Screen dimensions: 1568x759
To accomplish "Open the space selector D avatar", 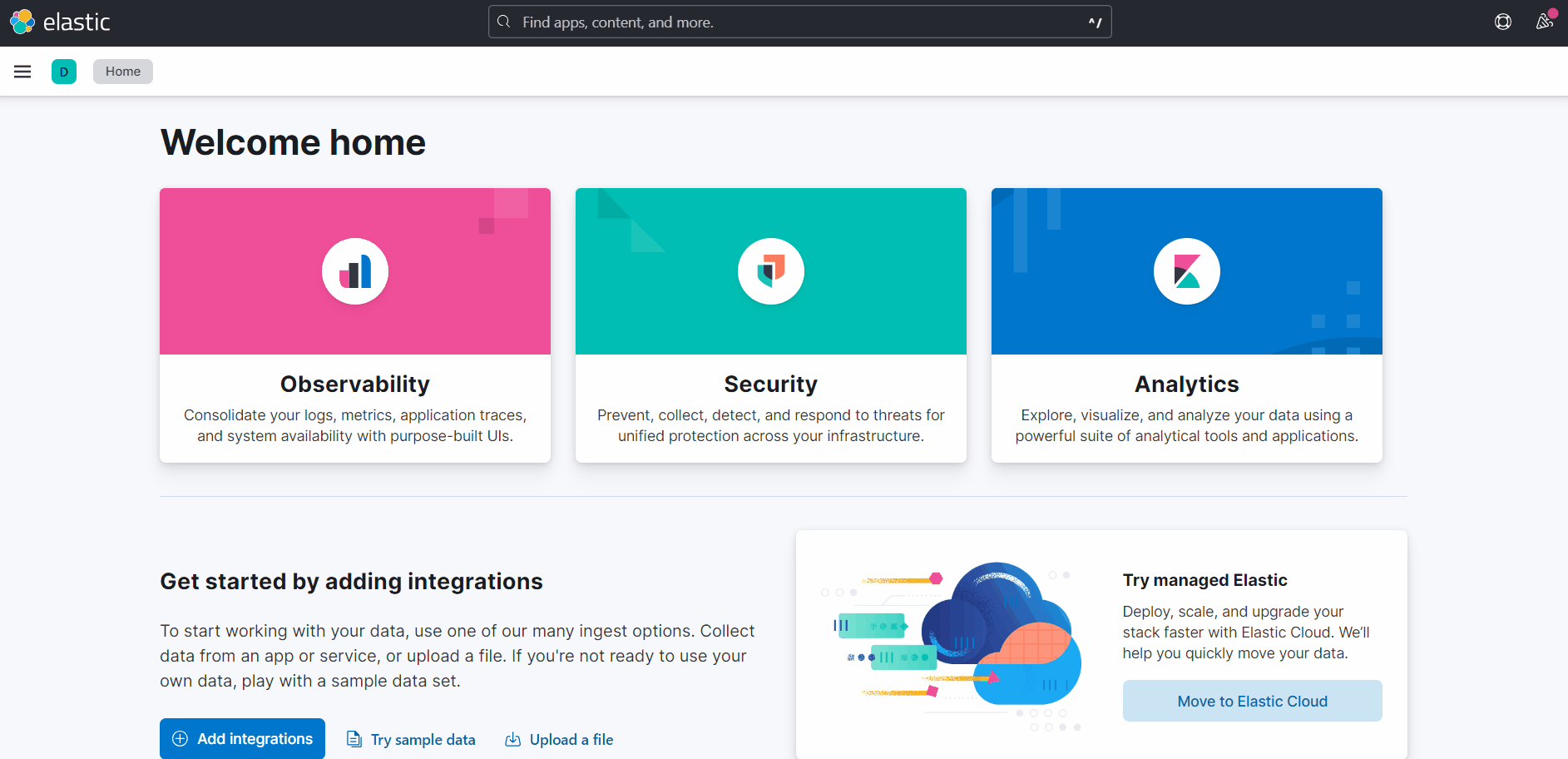I will 64,72.
